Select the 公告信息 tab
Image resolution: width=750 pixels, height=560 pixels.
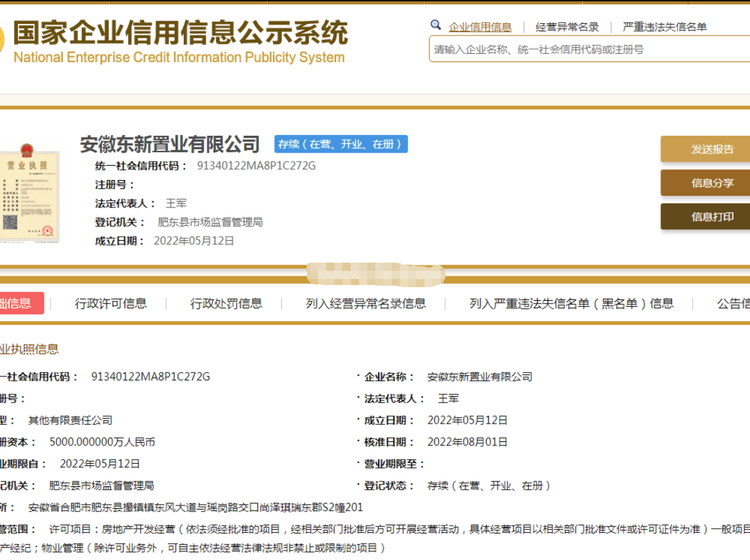click(732, 303)
